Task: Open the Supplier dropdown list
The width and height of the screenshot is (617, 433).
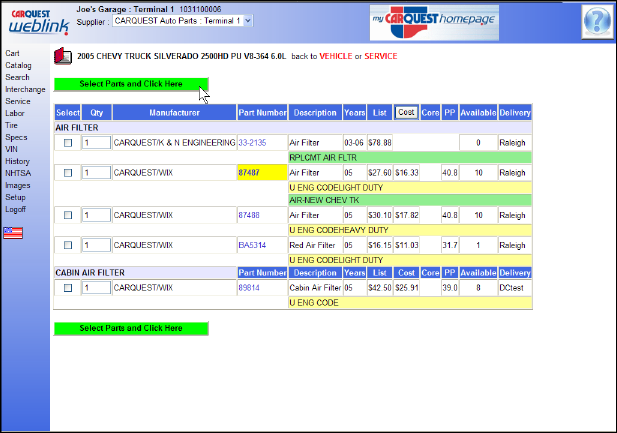Action: (x=183, y=21)
